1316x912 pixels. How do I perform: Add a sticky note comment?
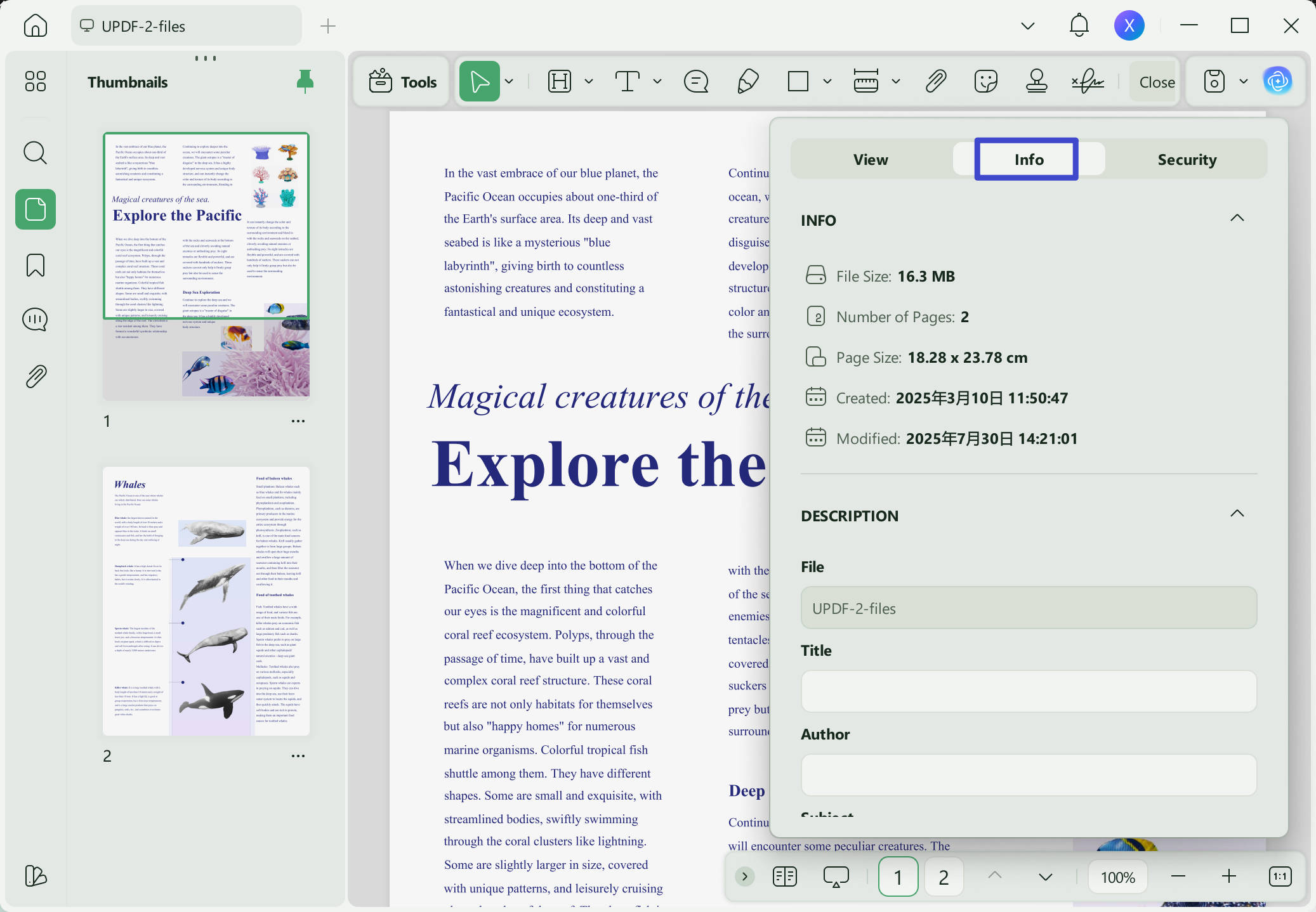click(x=695, y=81)
